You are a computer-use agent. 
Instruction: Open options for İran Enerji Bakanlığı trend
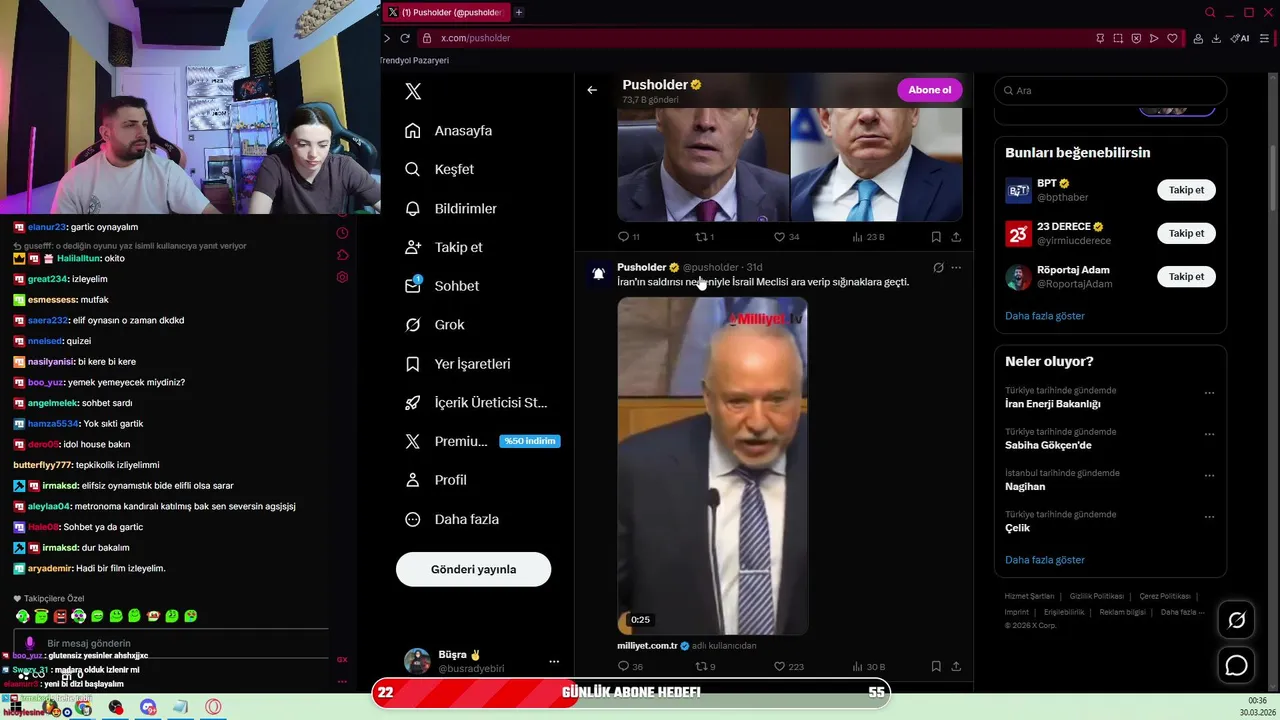[x=1209, y=393]
